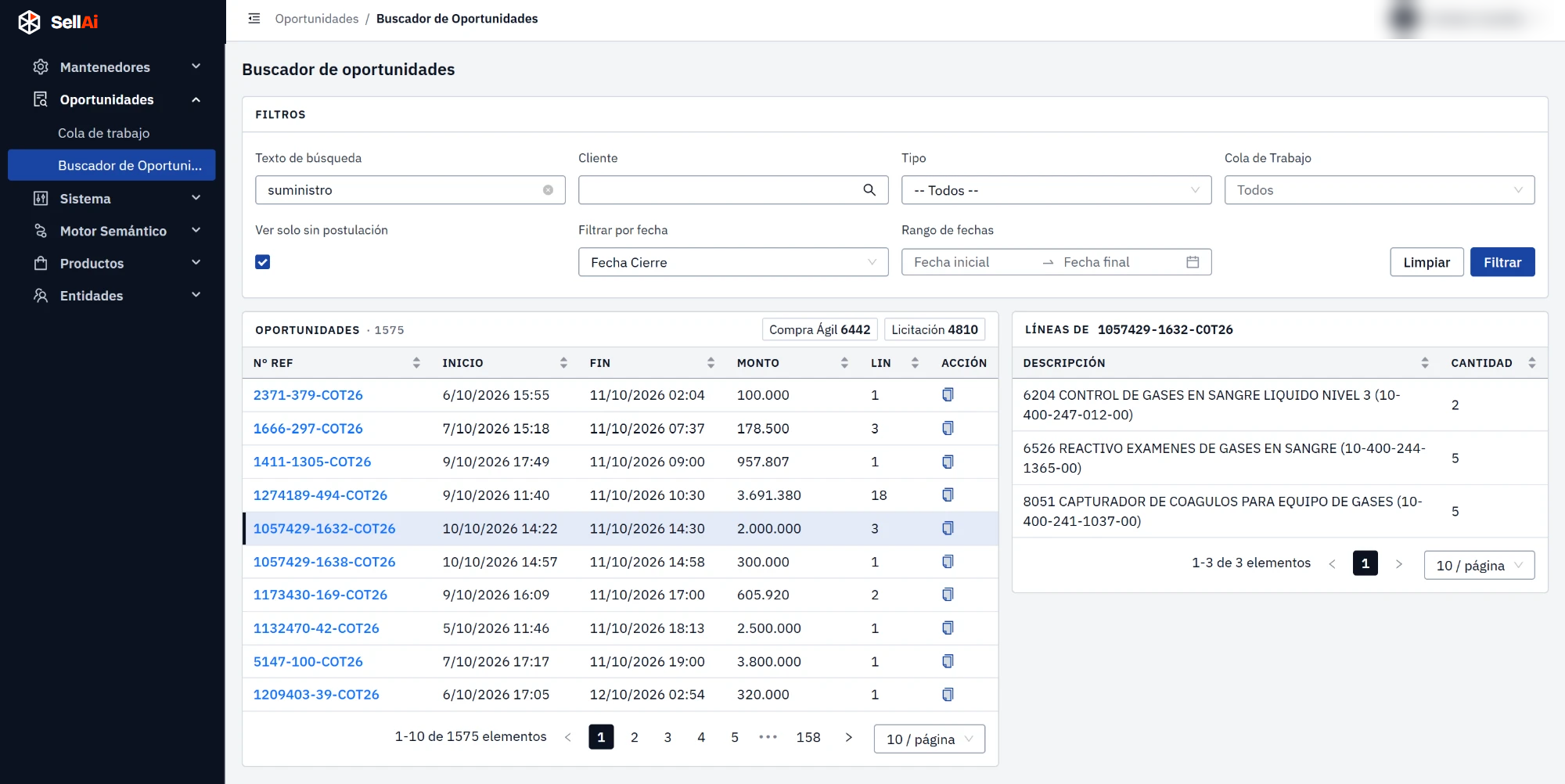Click copy action icon for 1173430-169-COT26

pyautogui.click(x=948, y=595)
